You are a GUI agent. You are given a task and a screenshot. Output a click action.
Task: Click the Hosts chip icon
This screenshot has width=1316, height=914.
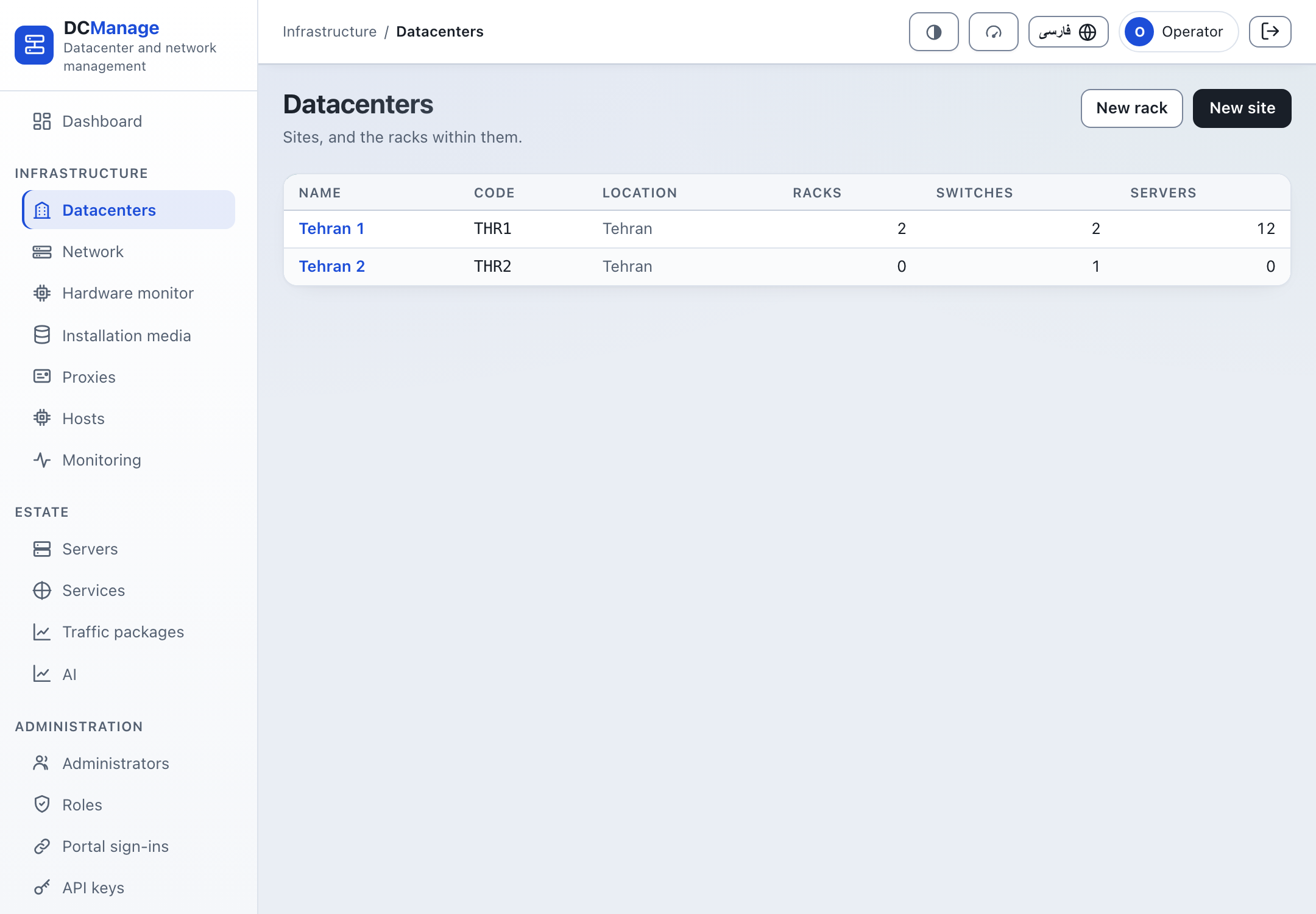click(42, 417)
